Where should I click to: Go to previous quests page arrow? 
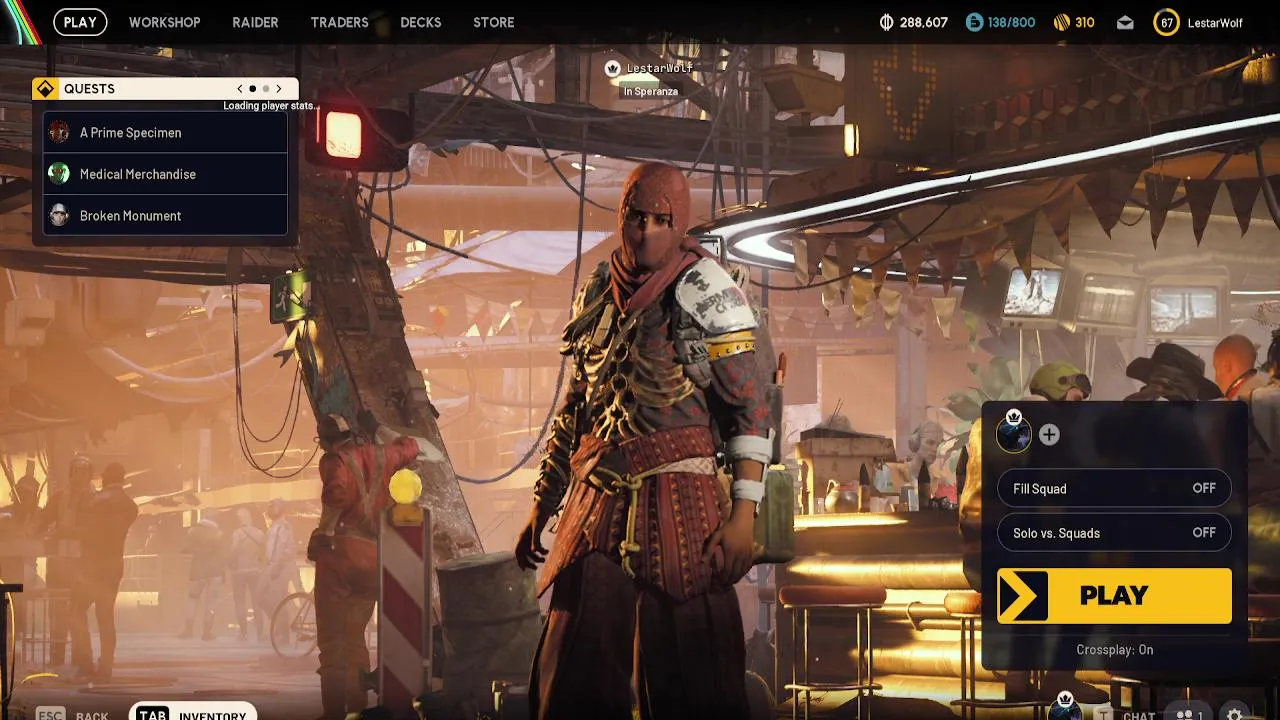click(x=240, y=89)
